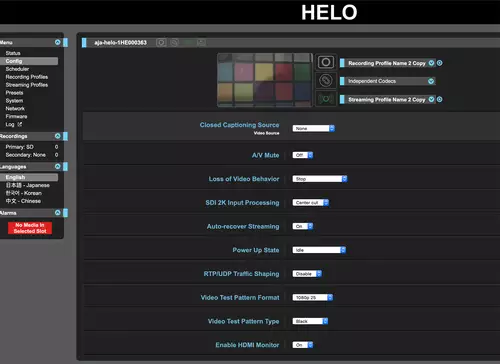The image size is (500, 364).
Task: Open the Network page
Action: 15,109
